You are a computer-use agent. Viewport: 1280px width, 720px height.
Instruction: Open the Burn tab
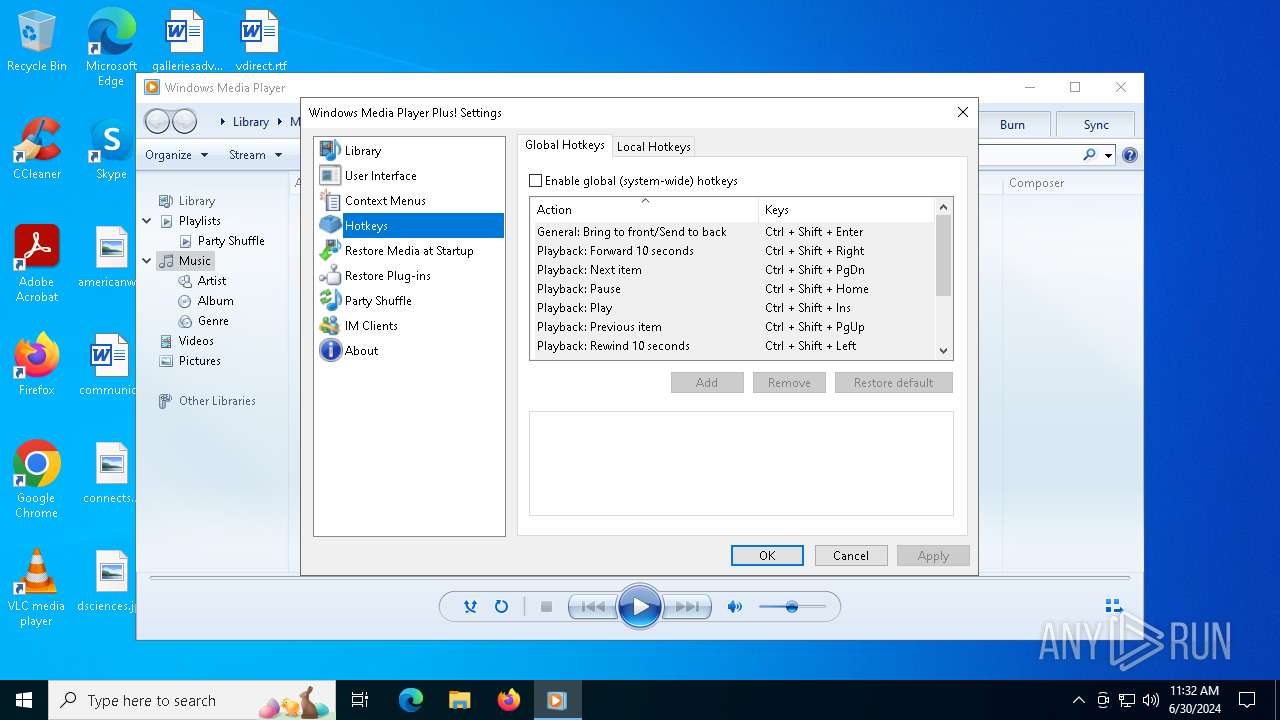pos(1012,125)
